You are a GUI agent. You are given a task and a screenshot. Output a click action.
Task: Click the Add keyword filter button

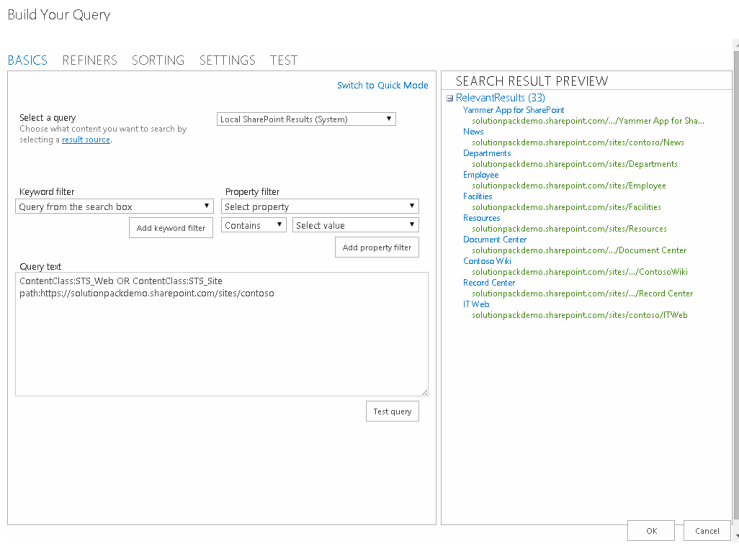click(x=171, y=228)
